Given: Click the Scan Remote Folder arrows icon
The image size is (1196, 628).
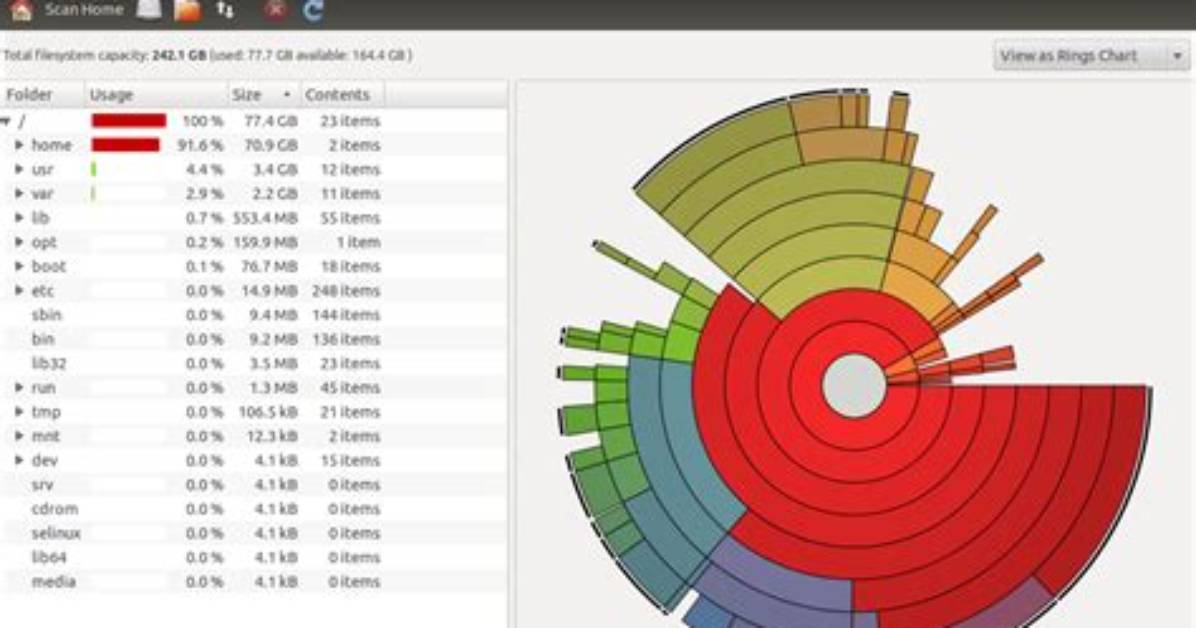Looking at the screenshot, I should [225, 10].
